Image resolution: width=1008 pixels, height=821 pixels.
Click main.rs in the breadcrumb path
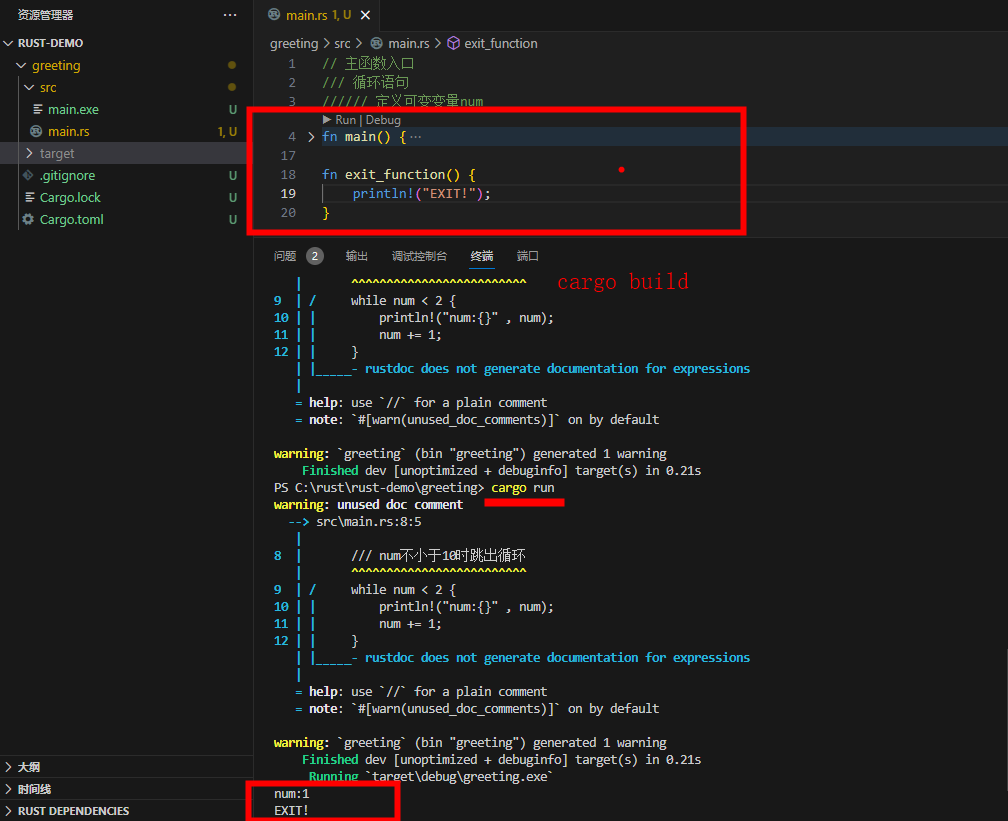[408, 44]
